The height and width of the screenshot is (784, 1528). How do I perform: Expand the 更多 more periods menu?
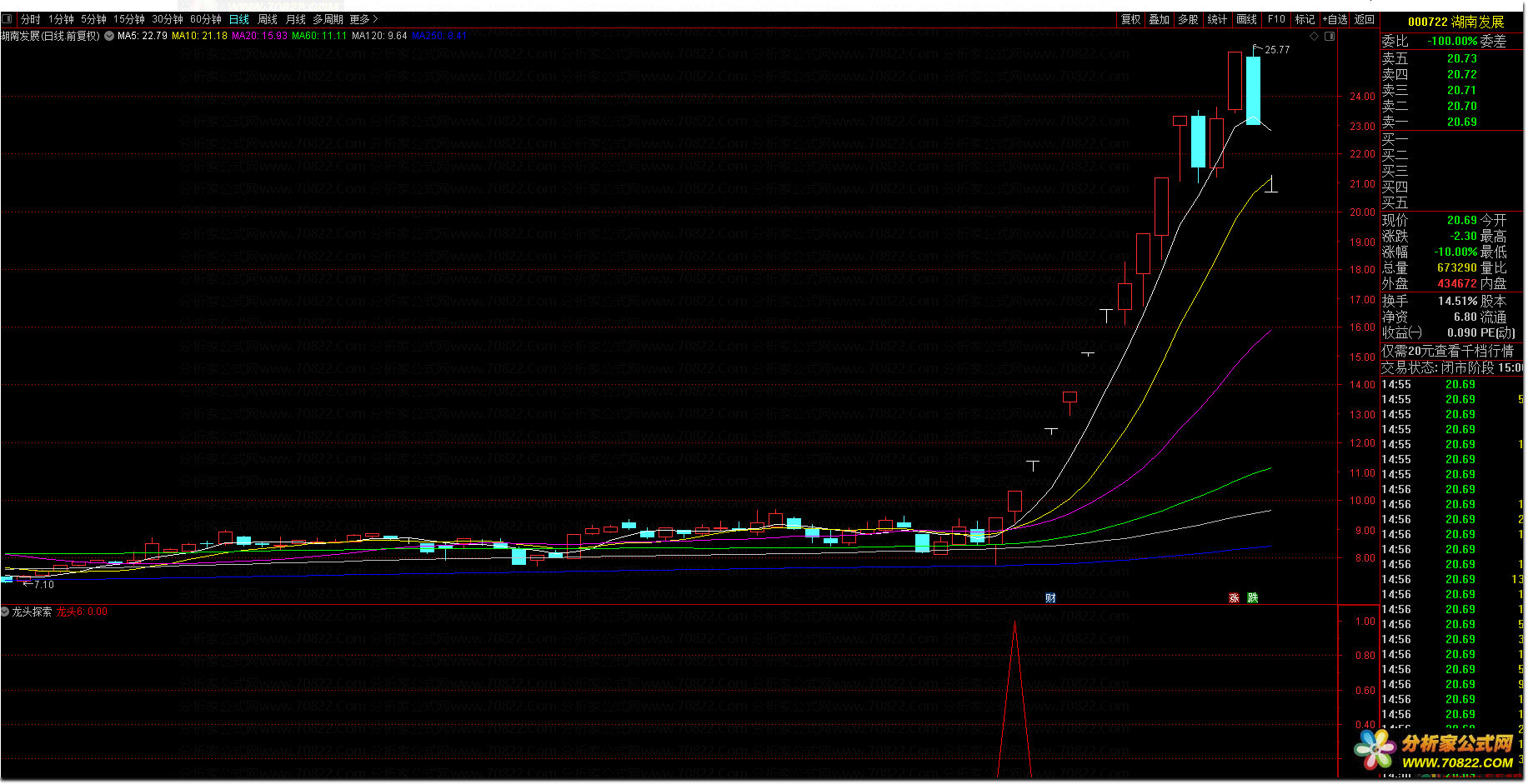[x=363, y=19]
